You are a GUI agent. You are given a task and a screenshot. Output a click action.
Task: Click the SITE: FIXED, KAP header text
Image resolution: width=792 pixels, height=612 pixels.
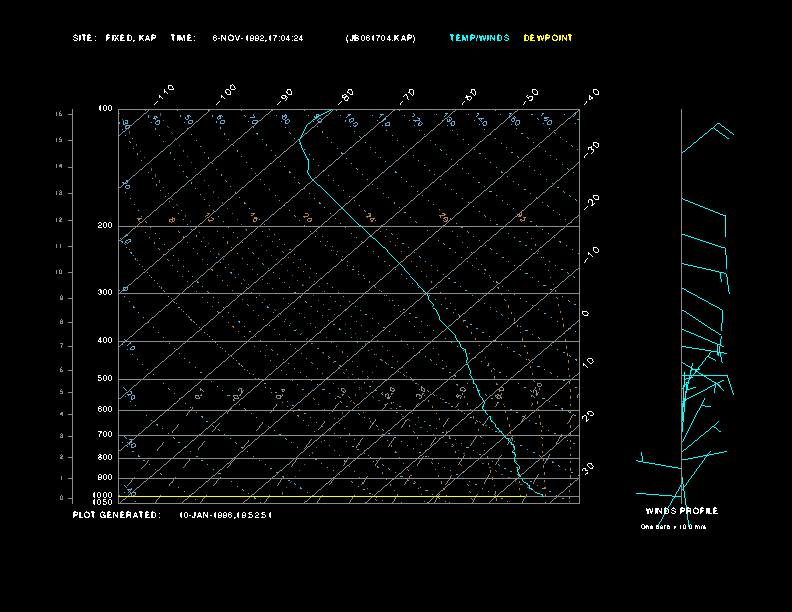(115, 38)
